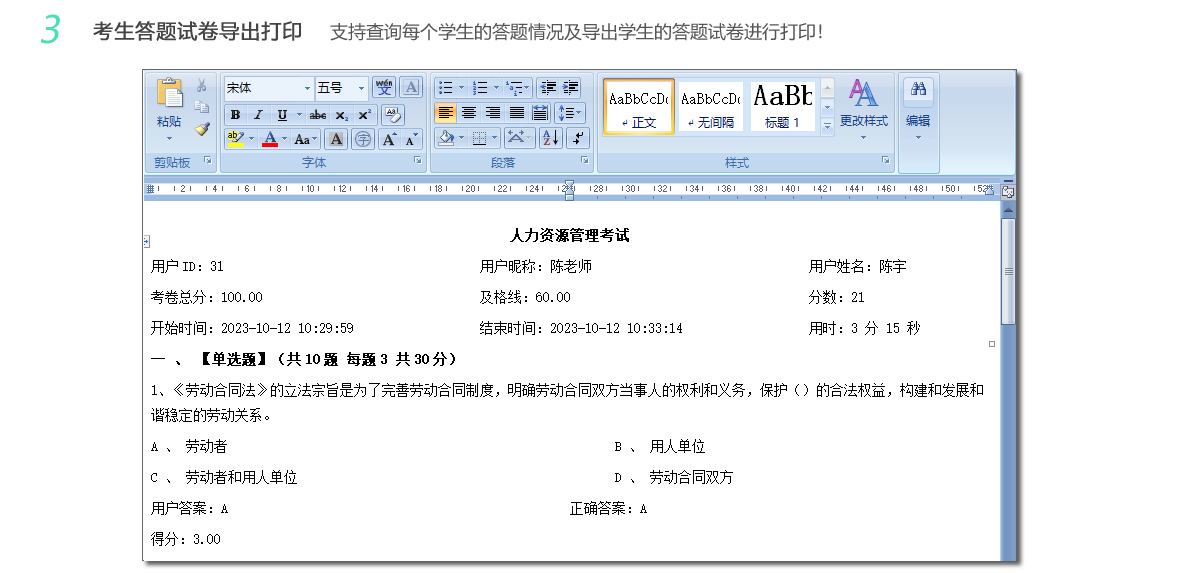Expand the styles gallery more arrow

827,126
